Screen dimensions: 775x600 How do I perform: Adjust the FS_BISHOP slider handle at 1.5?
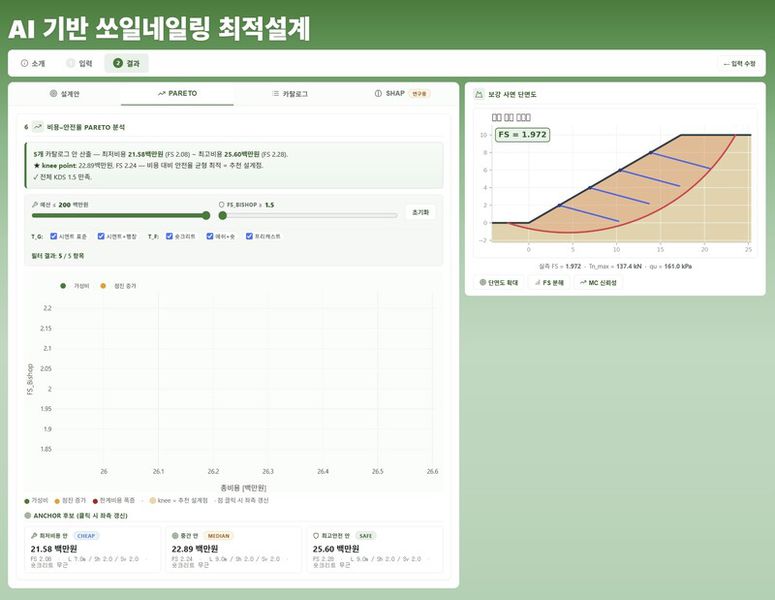click(222, 215)
